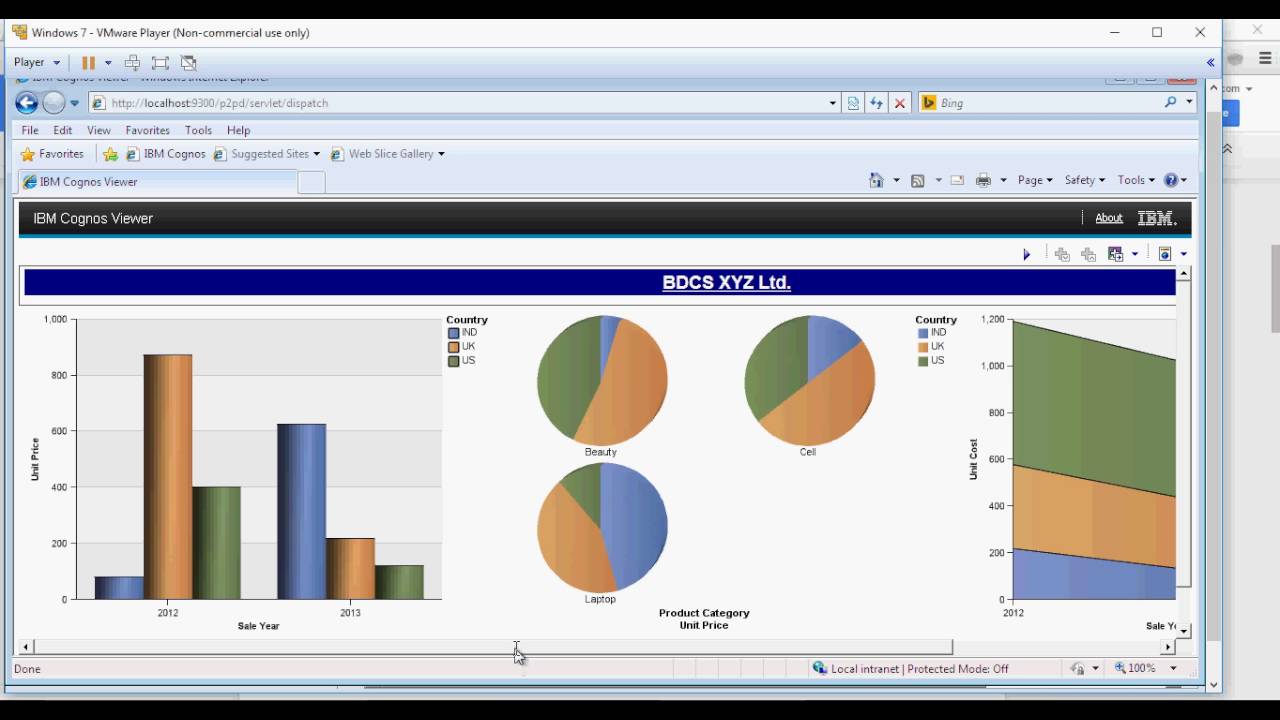Open a new blank tab
This screenshot has width=1280, height=720.
coord(312,182)
